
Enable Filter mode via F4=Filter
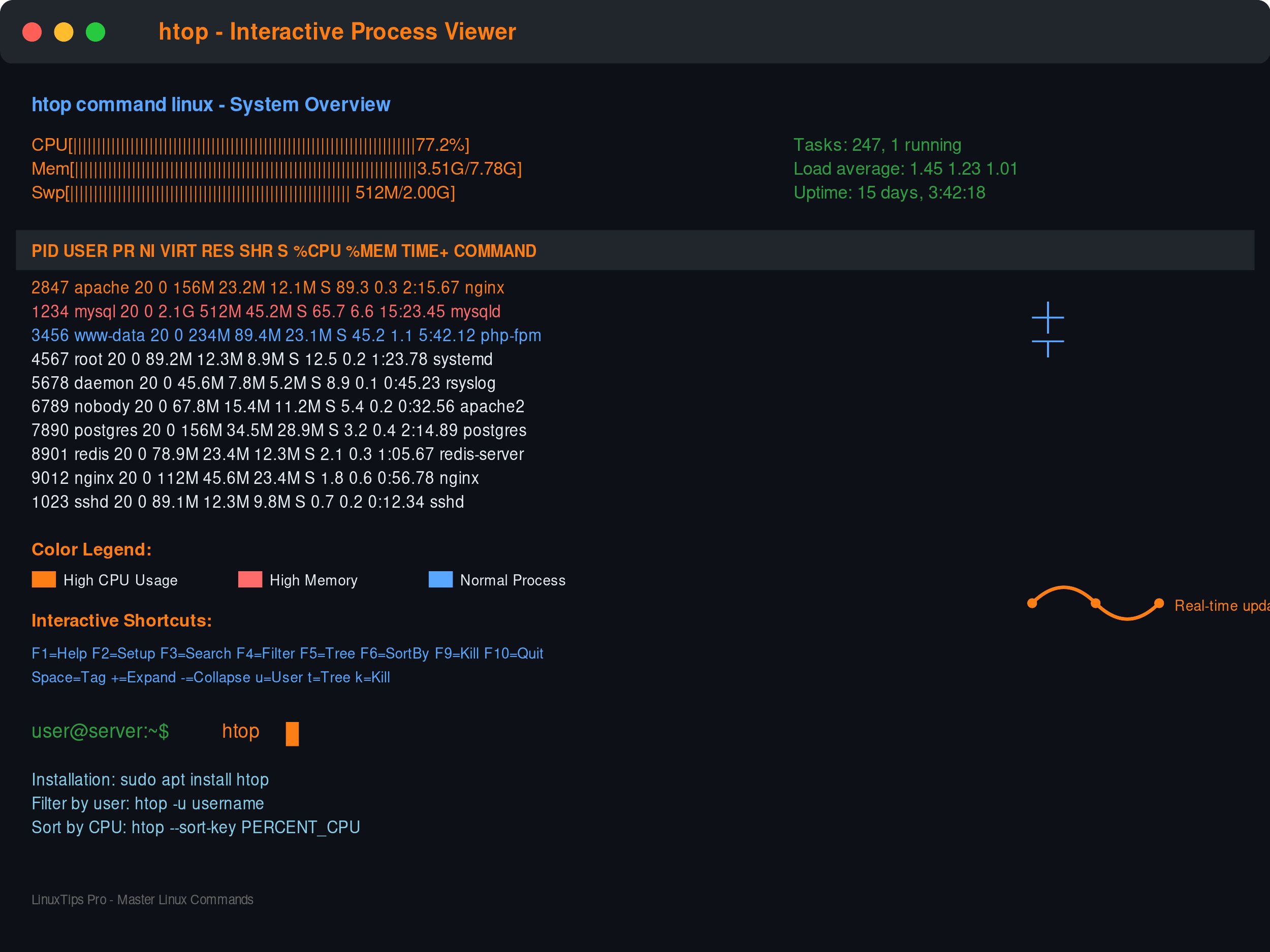tap(268, 653)
